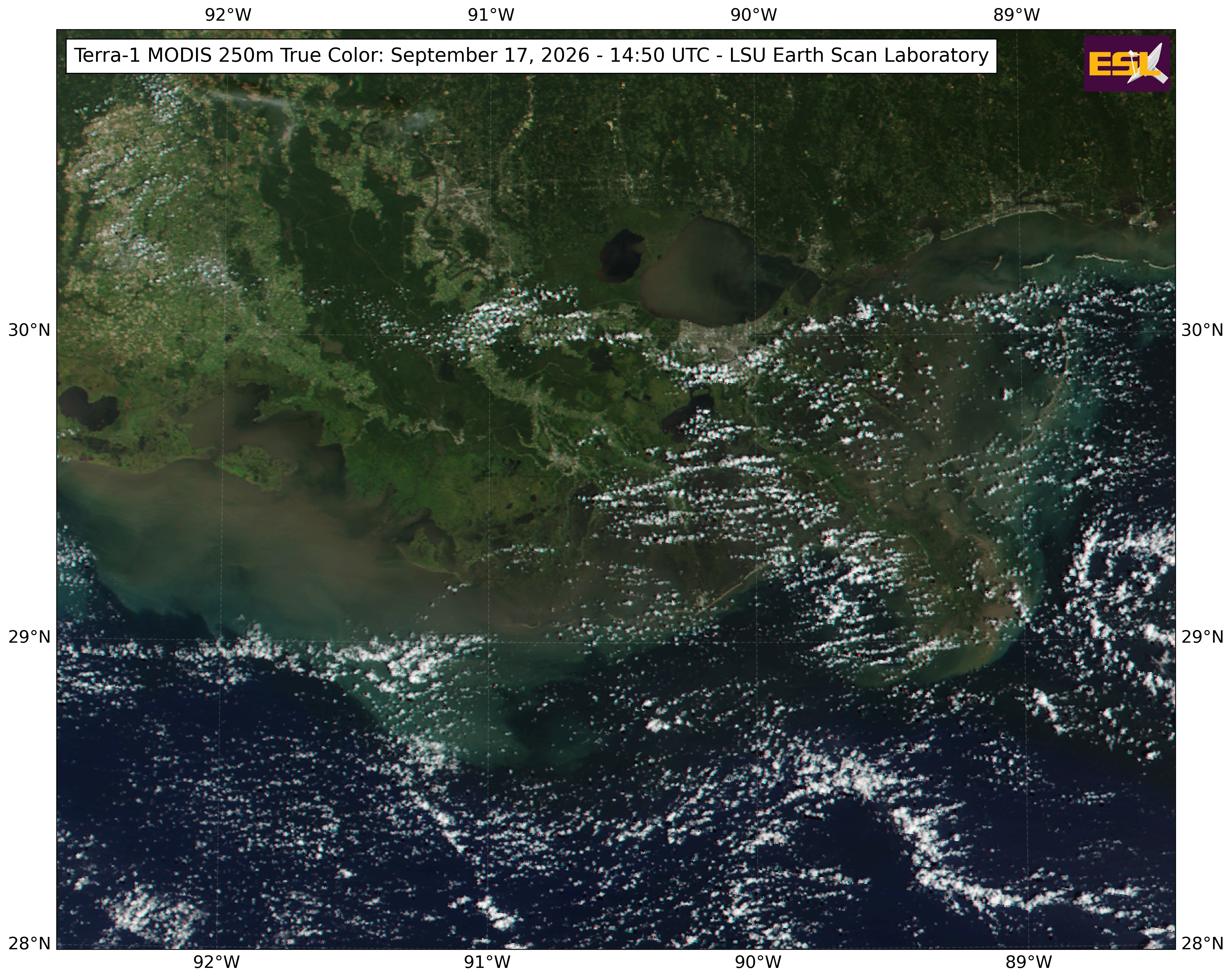Click the top 89°W longitude label
The image size is (1232, 979).
pos(1017,15)
